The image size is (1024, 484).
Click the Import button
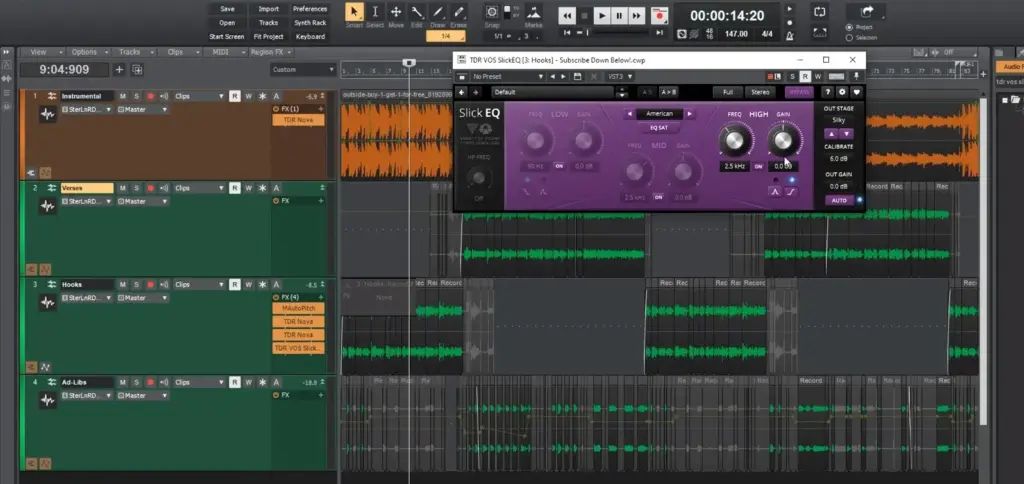click(x=268, y=9)
